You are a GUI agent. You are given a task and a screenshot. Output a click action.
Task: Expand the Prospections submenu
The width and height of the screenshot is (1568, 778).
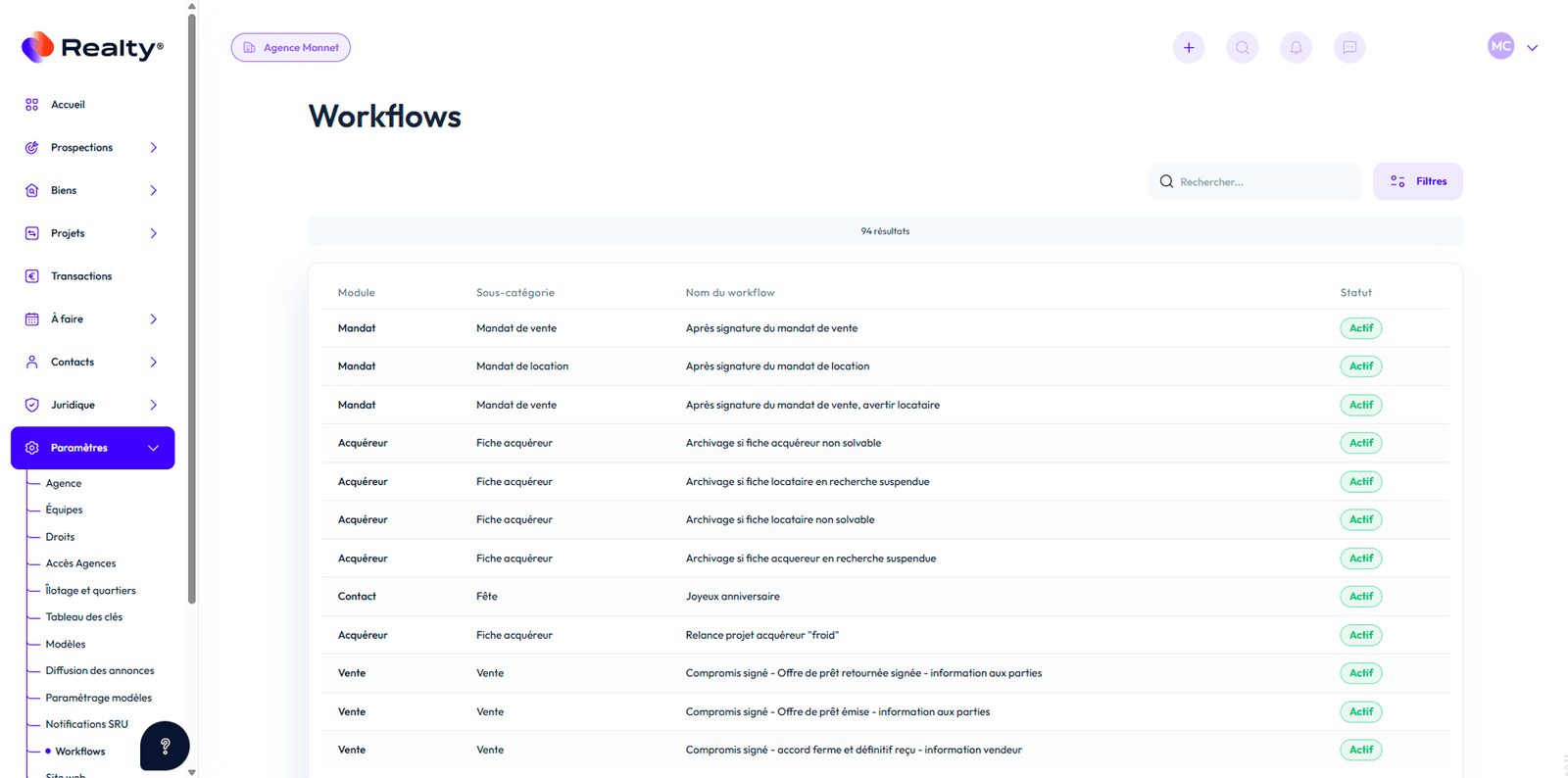pyautogui.click(x=153, y=148)
